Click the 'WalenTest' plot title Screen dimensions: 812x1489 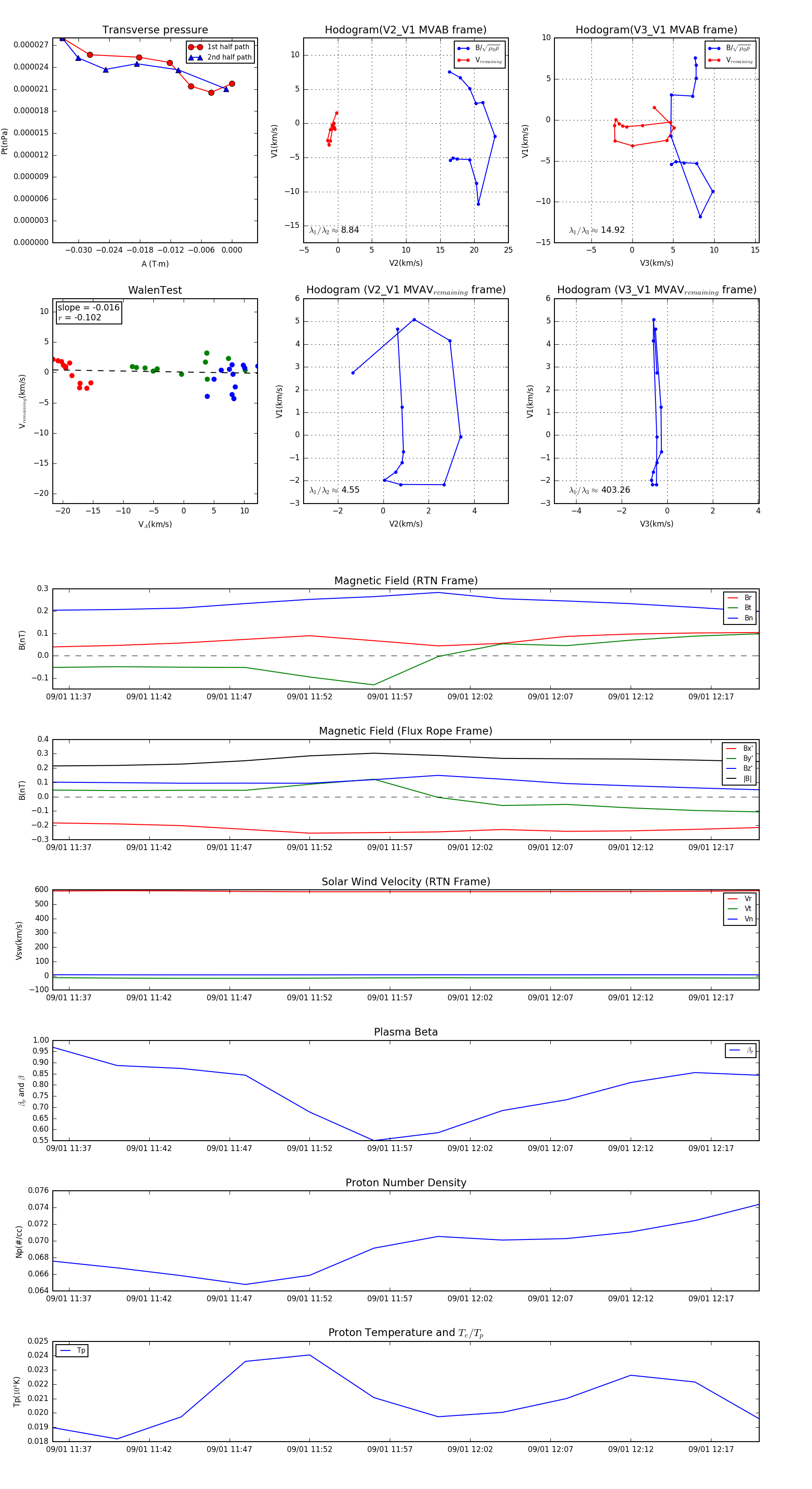pyautogui.click(x=155, y=290)
